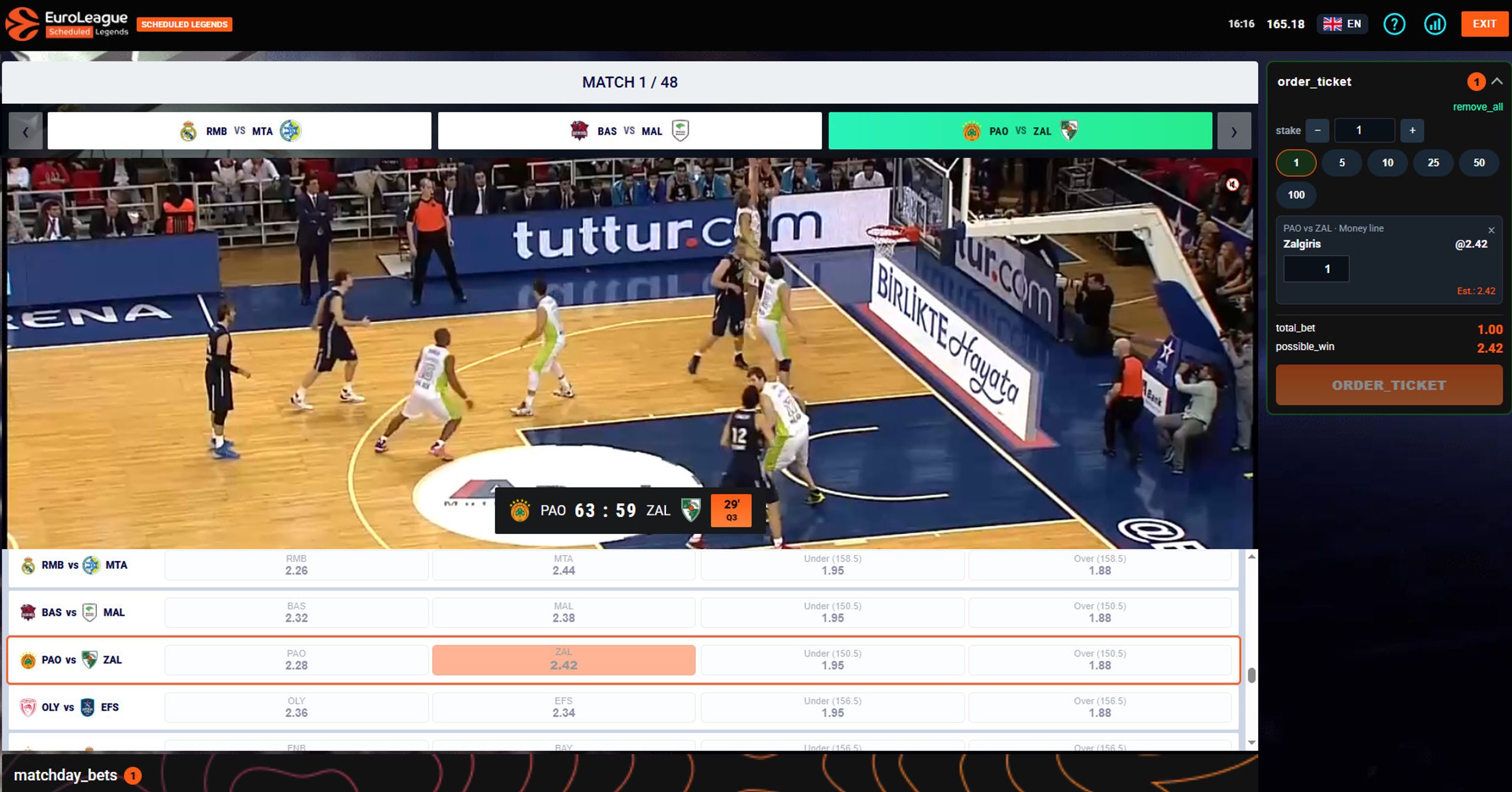Submit the ORDER_TICKET button
The image size is (1512, 792).
(x=1389, y=385)
